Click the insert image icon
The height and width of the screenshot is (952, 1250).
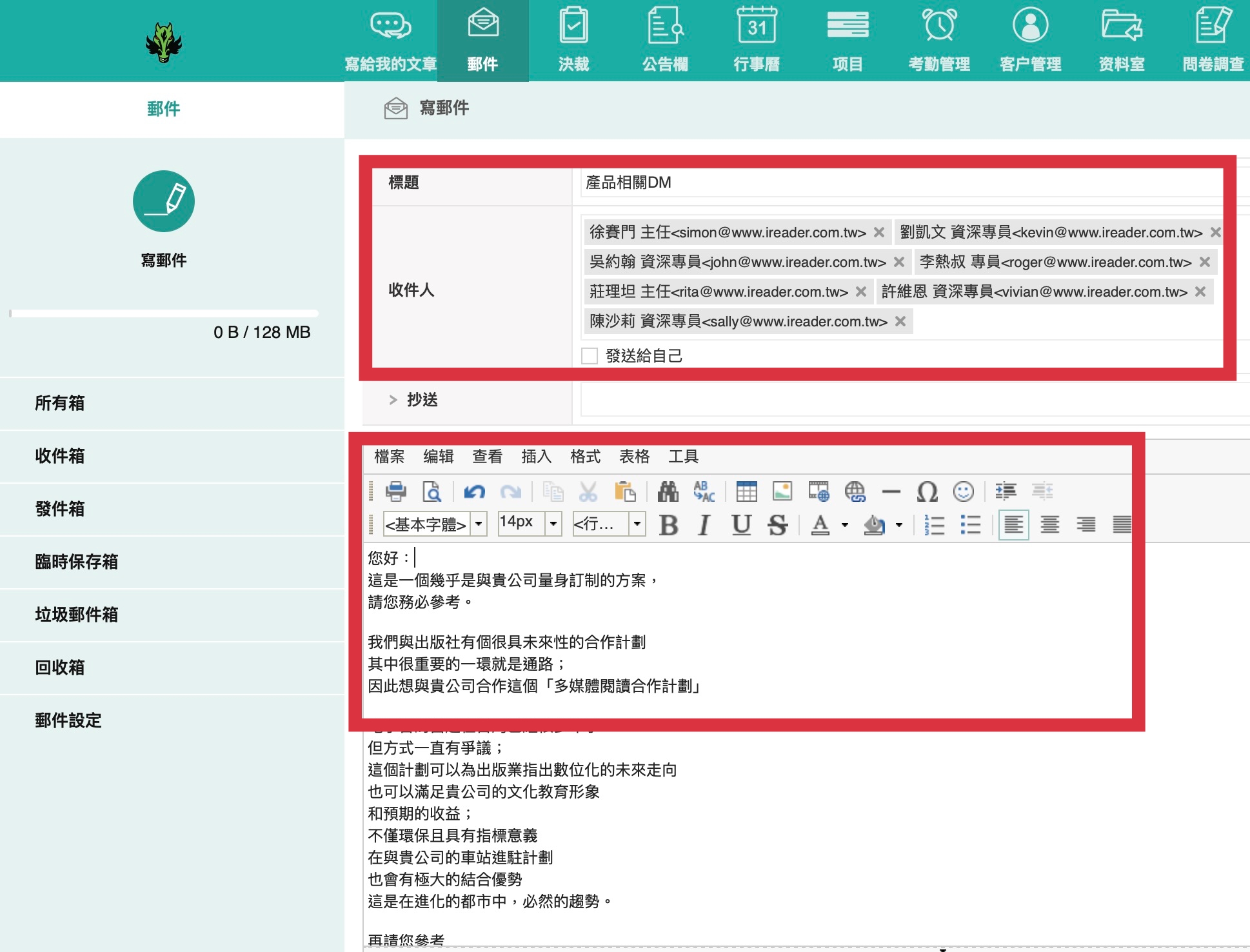pos(782,491)
